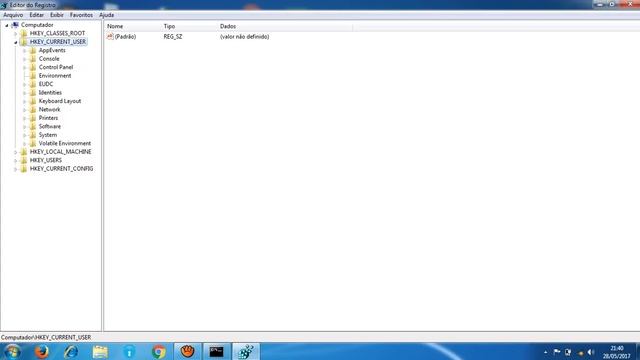This screenshot has height=360, width=640.
Task: Click the AppEvents folder icon
Action: click(33, 50)
